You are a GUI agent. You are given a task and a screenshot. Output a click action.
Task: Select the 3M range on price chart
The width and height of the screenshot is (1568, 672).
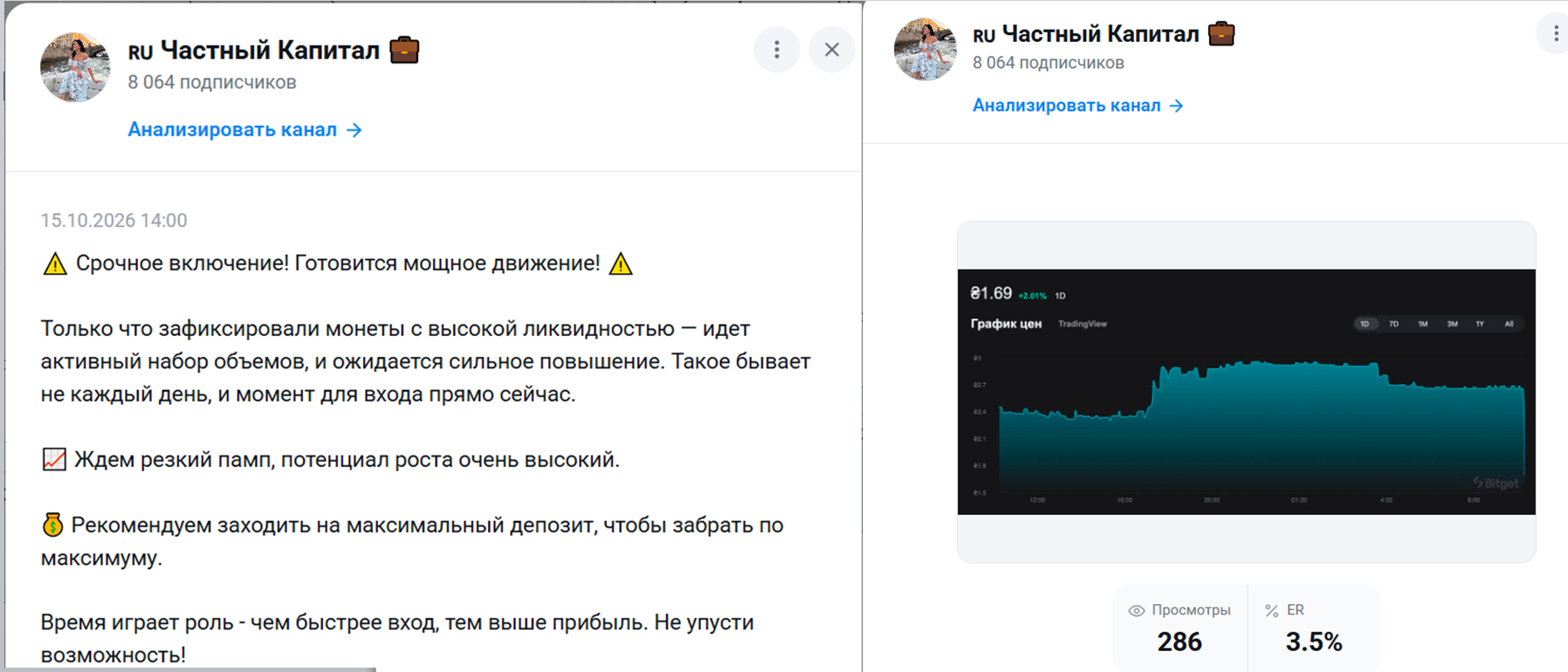(1452, 324)
